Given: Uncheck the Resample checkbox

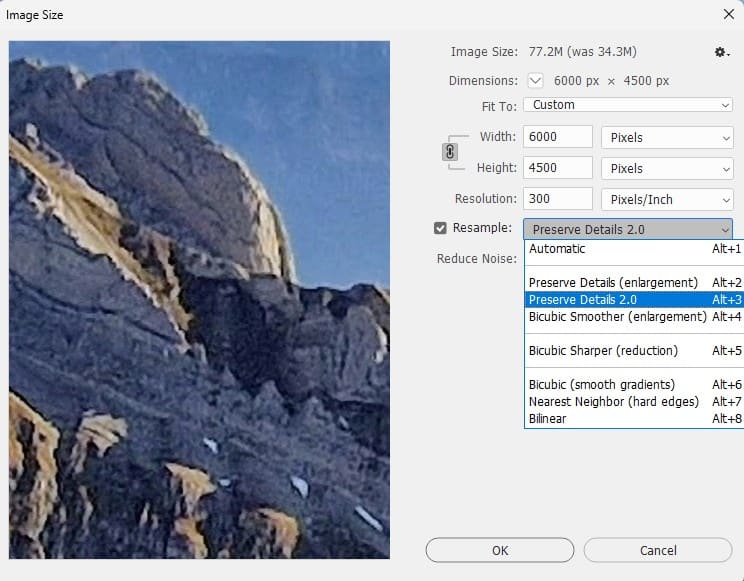Looking at the screenshot, I should [441, 228].
